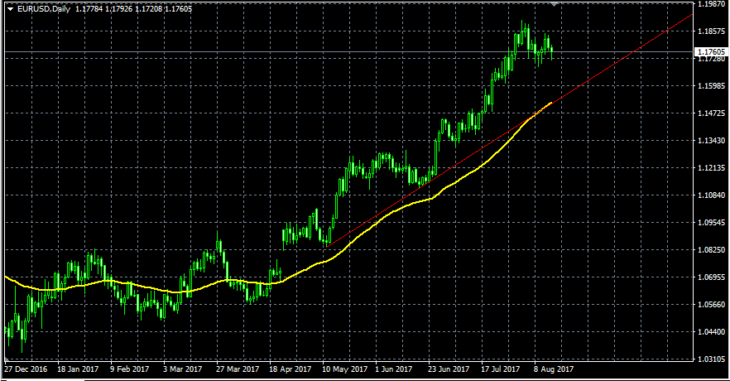
Task: Click the high value 1.17926
Action: (119, 9)
